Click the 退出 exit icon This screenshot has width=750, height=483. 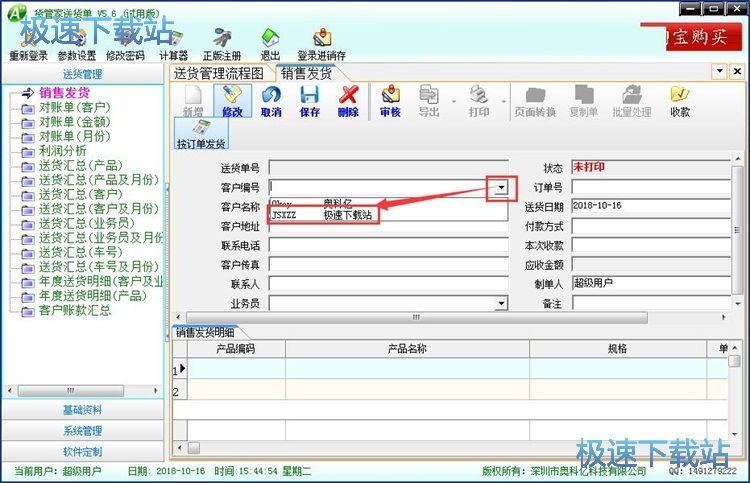(x=270, y=38)
